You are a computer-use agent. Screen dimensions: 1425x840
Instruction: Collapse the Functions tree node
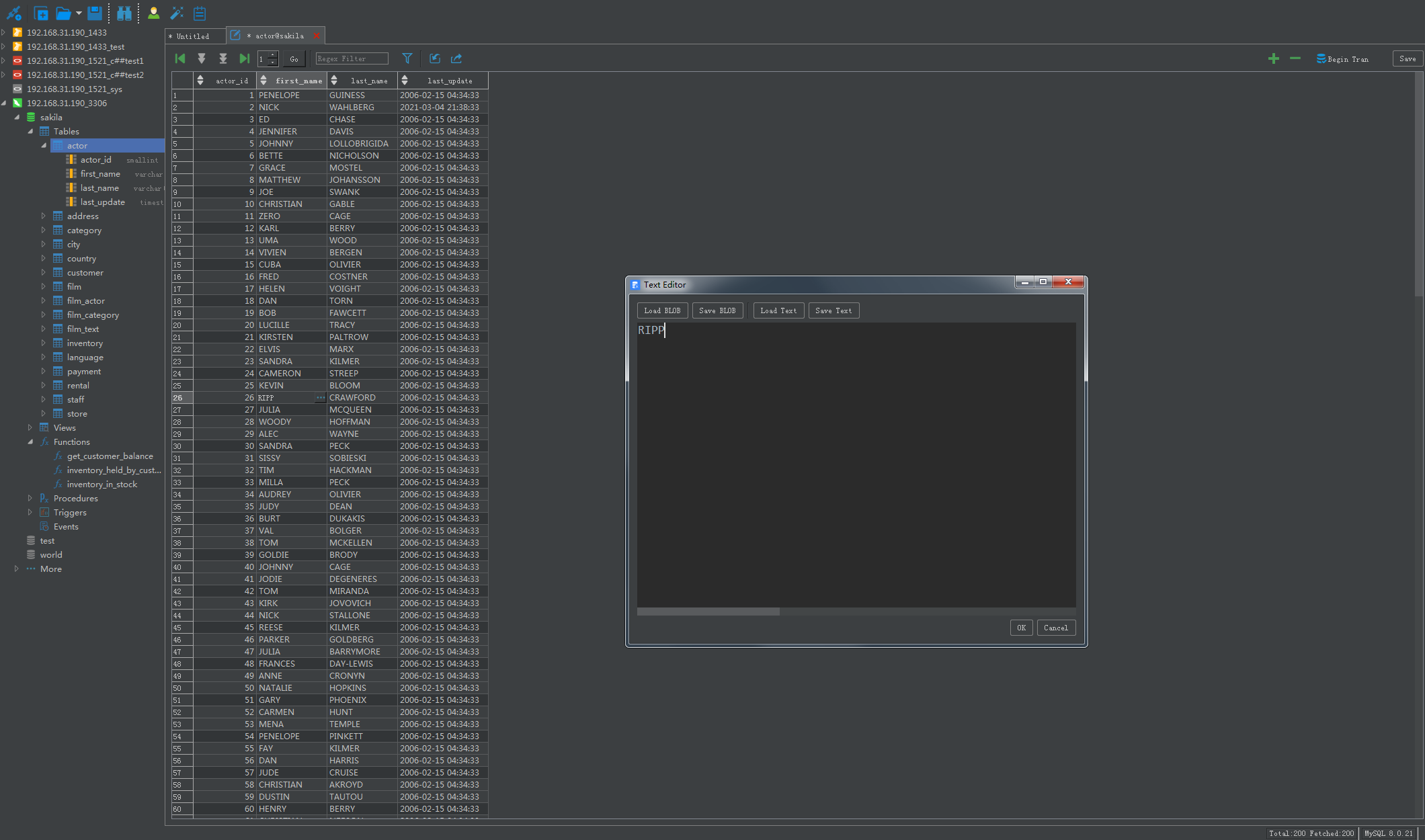[x=30, y=442]
